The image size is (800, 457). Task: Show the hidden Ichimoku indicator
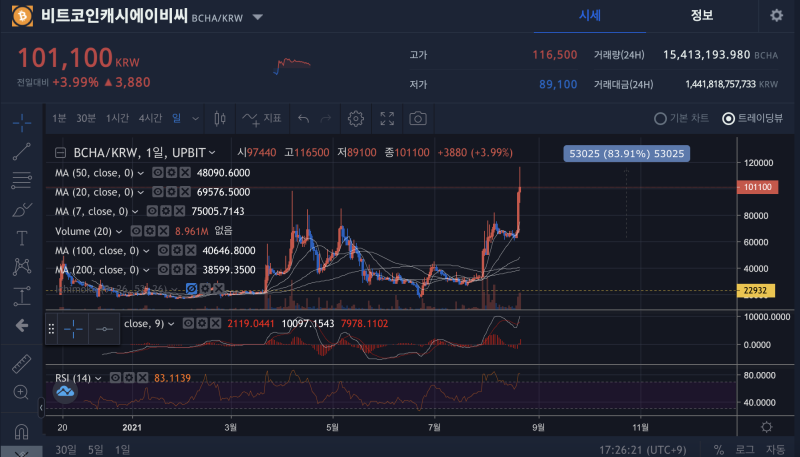point(191,289)
